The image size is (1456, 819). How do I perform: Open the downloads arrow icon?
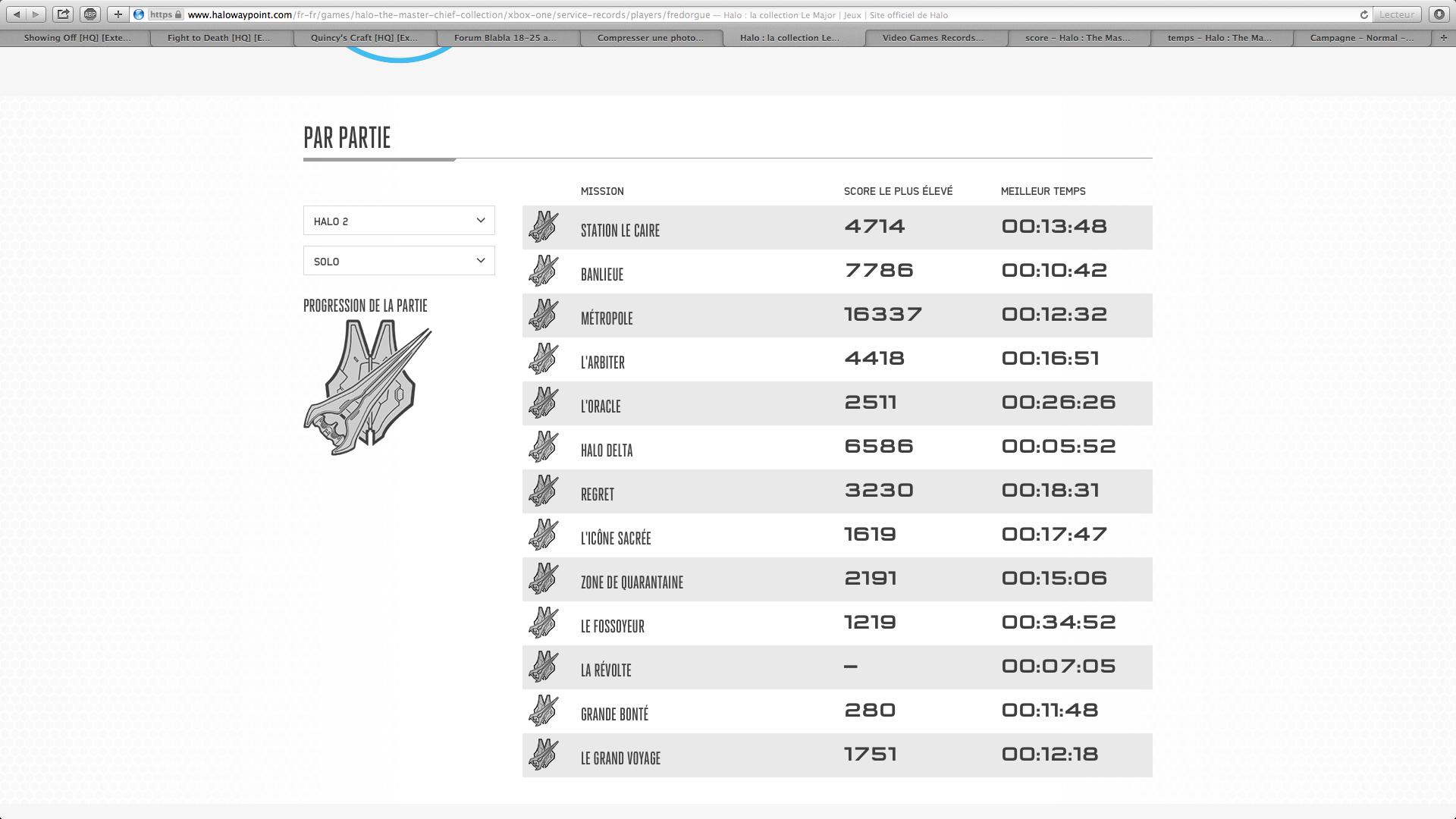1439,14
